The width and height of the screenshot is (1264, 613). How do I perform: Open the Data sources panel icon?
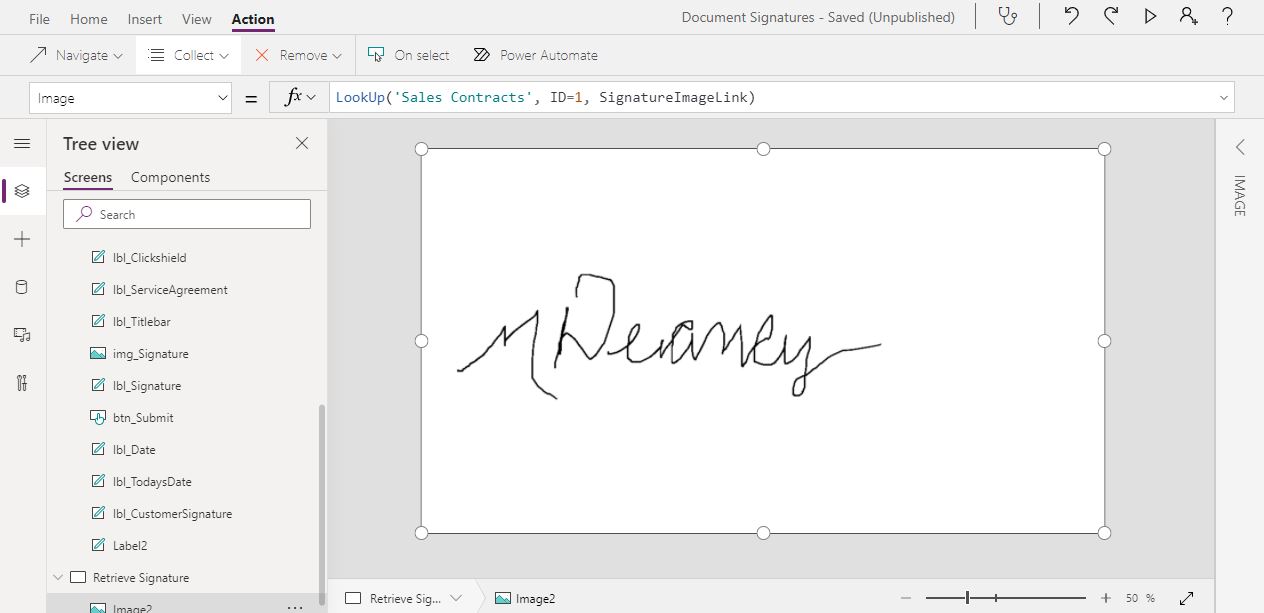tap(22, 287)
